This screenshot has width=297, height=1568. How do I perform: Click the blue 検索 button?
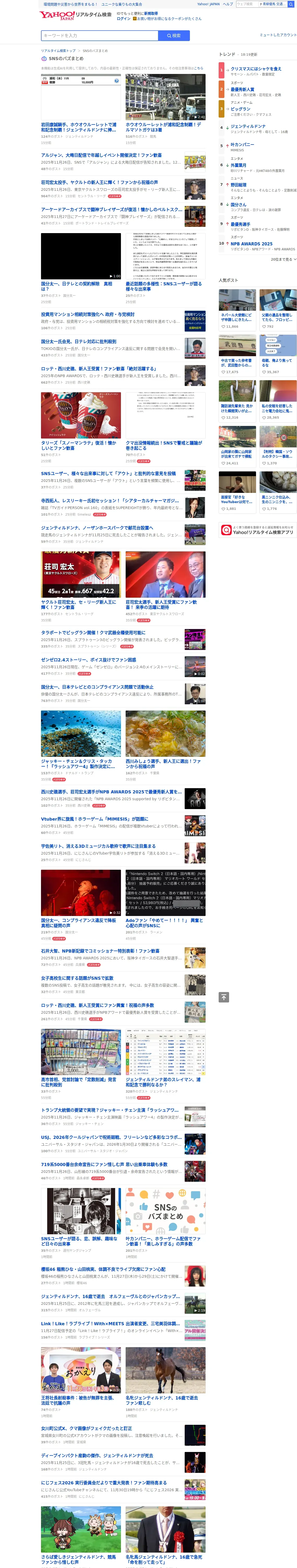(x=174, y=36)
